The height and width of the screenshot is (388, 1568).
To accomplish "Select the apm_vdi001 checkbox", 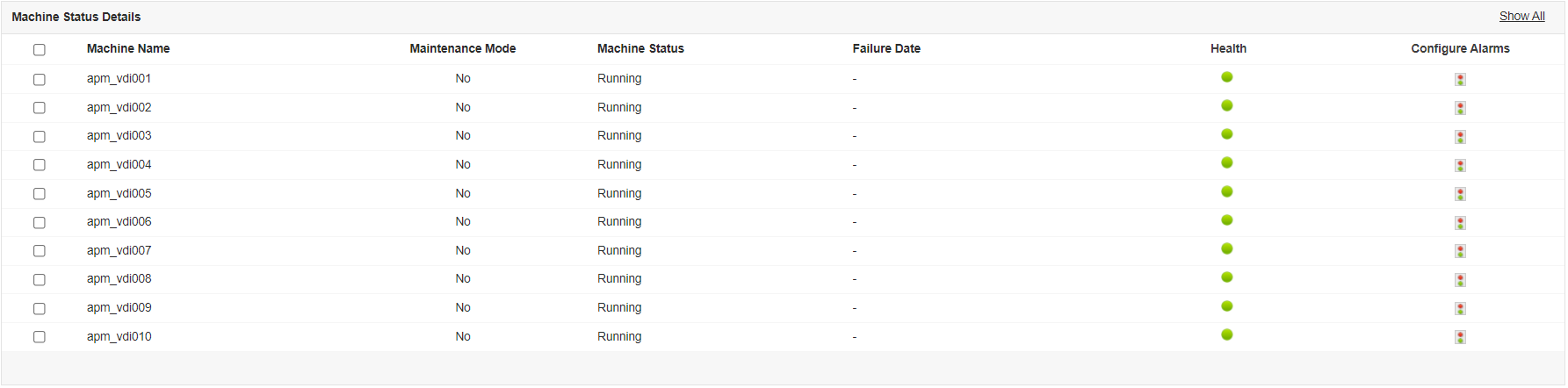I will 40,80.
